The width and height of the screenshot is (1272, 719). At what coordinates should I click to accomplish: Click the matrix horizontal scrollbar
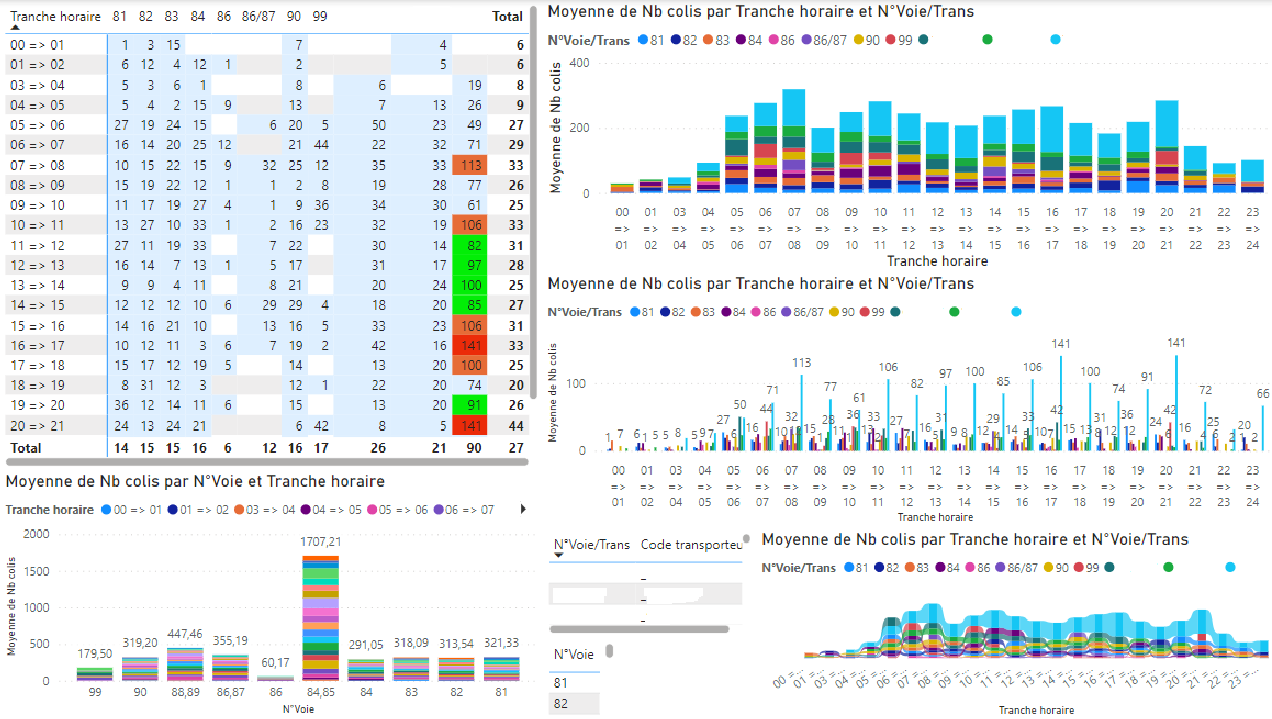266,463
